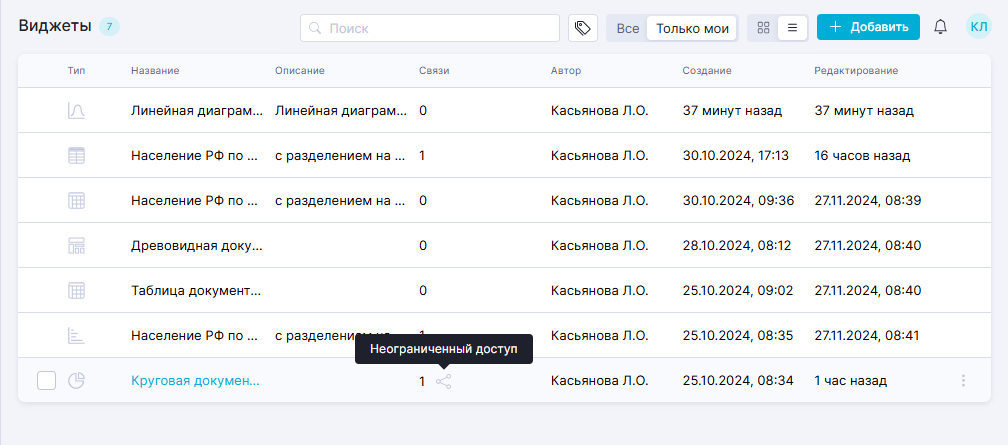The image size is (1008, 445).
Task: Switch to grid view layout
Action: click(764, 28)
